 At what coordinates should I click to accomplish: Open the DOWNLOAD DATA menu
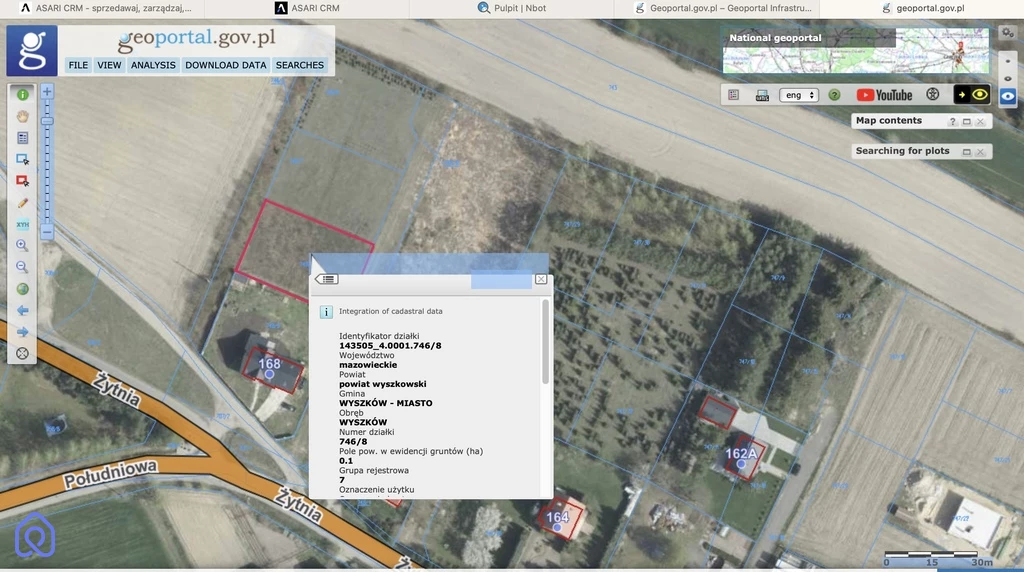[226, 65]
